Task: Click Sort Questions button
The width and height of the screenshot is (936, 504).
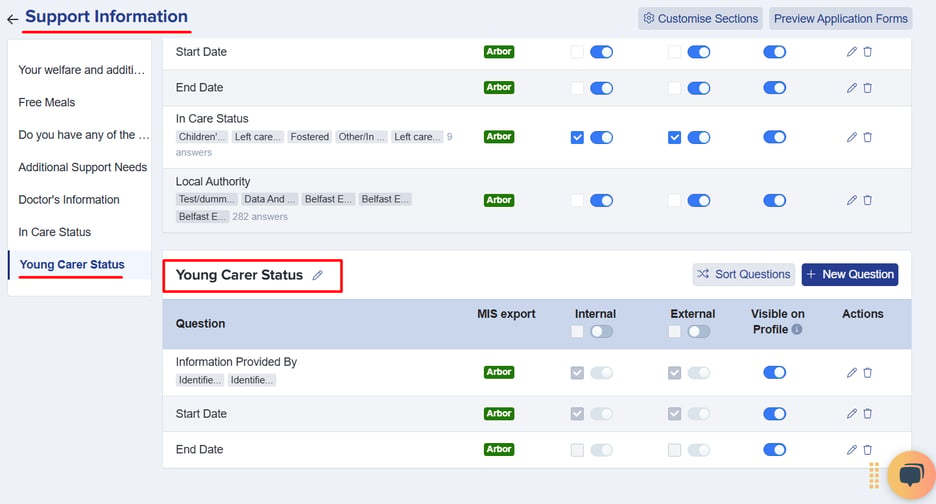Action: coord(744,275)
